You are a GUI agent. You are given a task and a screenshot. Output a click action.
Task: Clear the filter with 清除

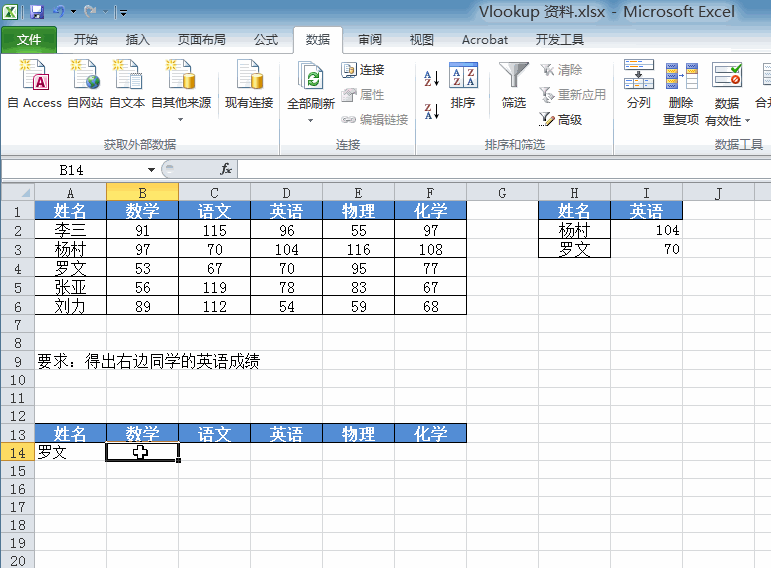(561, 69)
